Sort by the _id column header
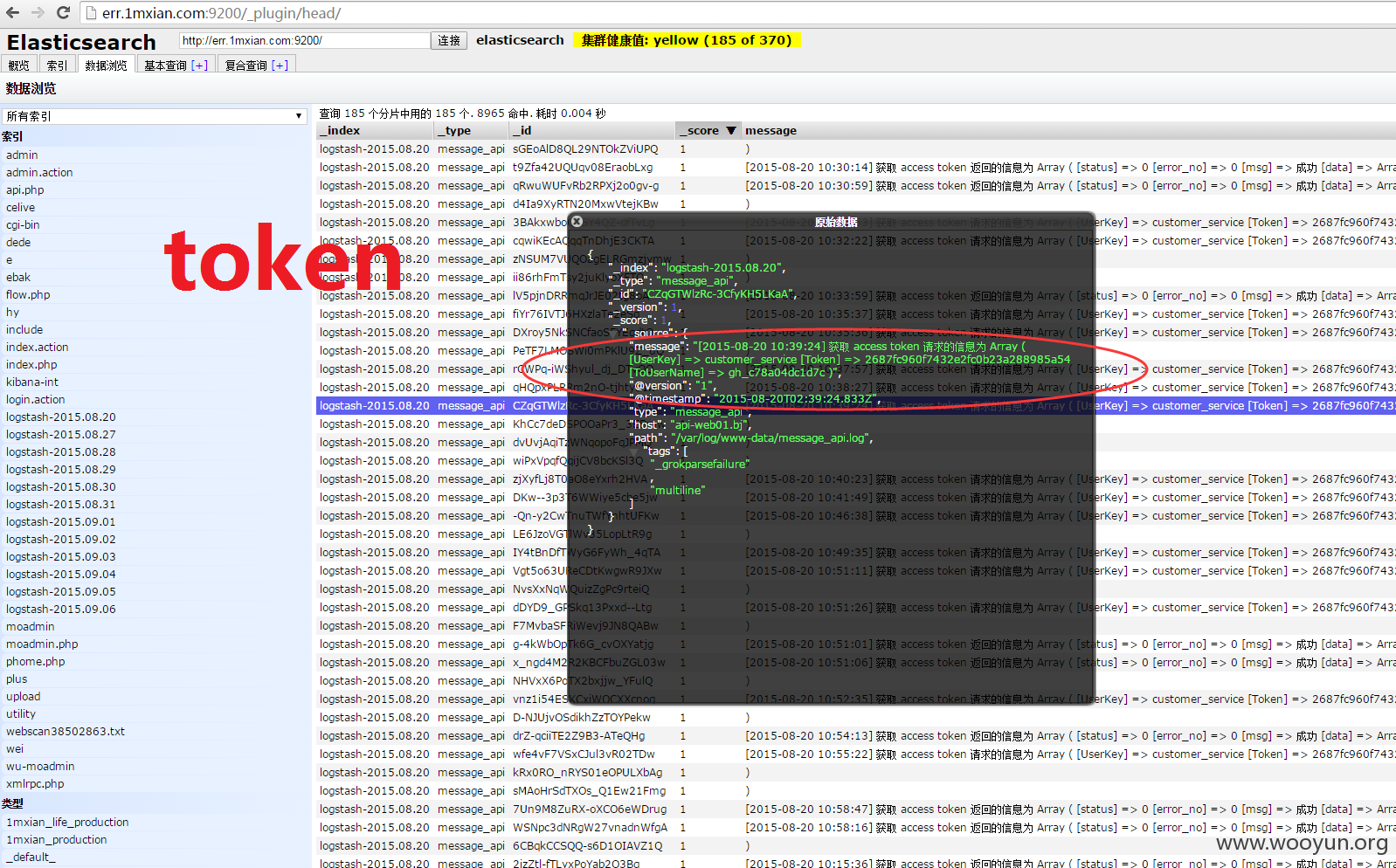1396x868 pixels. [x=592, y=131]
